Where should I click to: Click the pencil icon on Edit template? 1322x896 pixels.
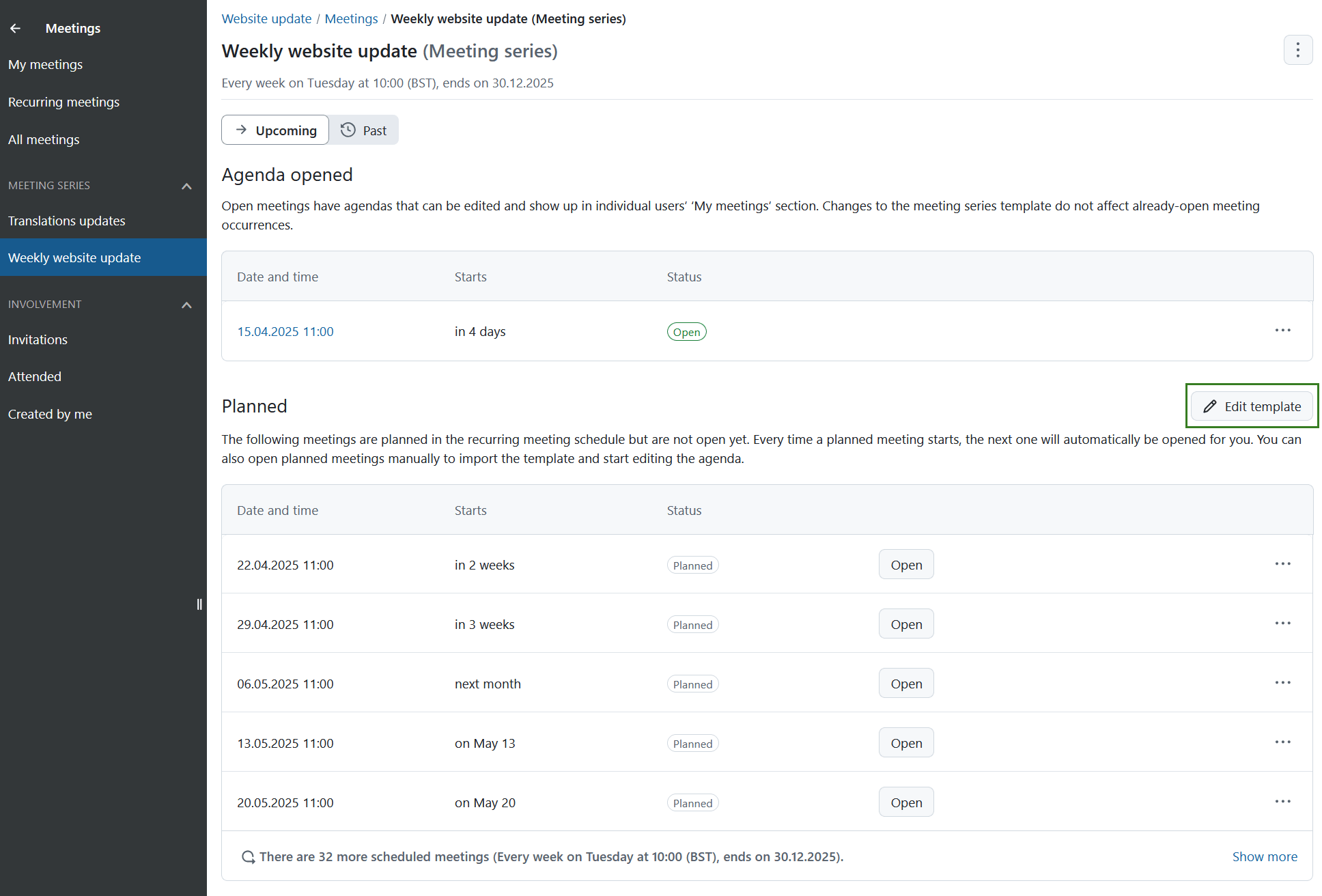click(x=1209, y=406)
